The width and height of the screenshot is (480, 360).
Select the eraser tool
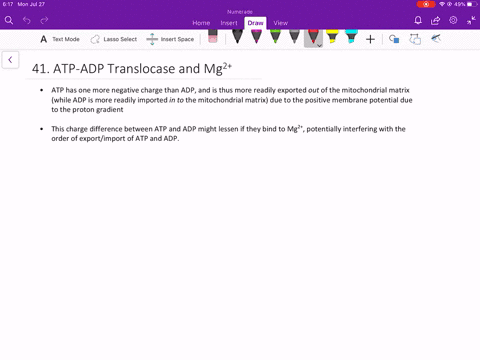tap(213, 36)
